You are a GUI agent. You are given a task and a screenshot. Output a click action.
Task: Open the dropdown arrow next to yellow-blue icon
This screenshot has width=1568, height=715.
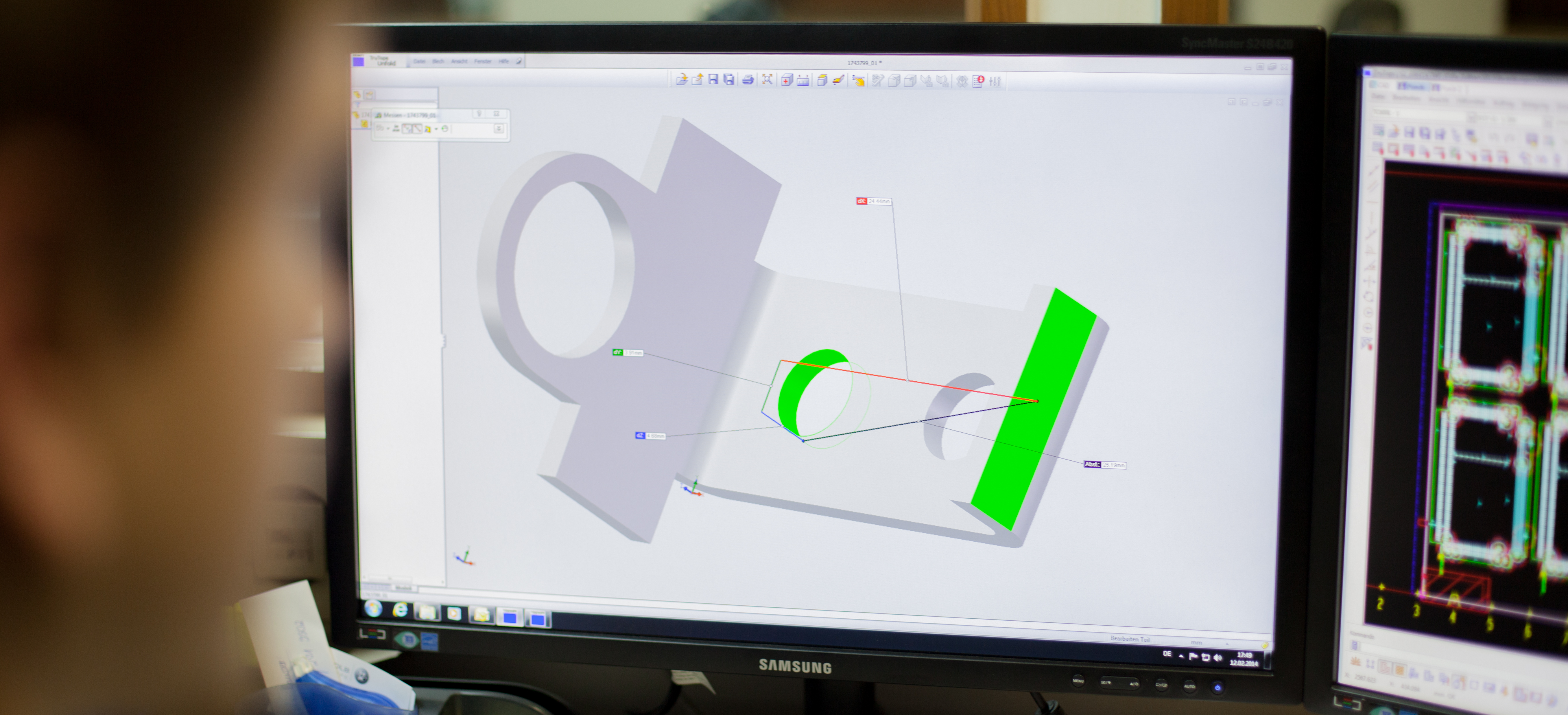tap(436, 129)
